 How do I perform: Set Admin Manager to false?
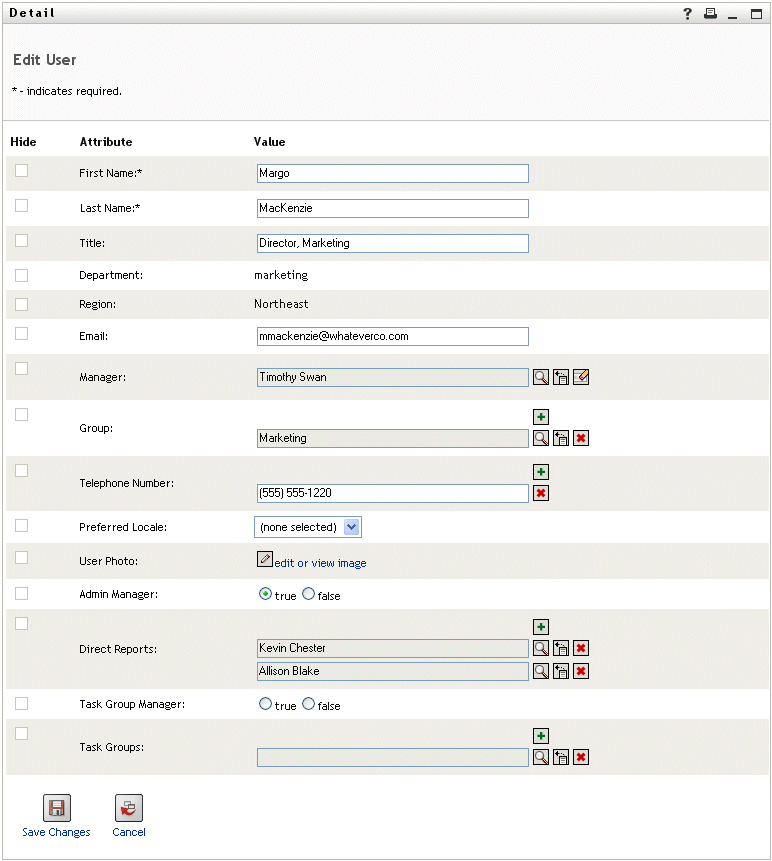pyautogui.click(x=308, y=594)
